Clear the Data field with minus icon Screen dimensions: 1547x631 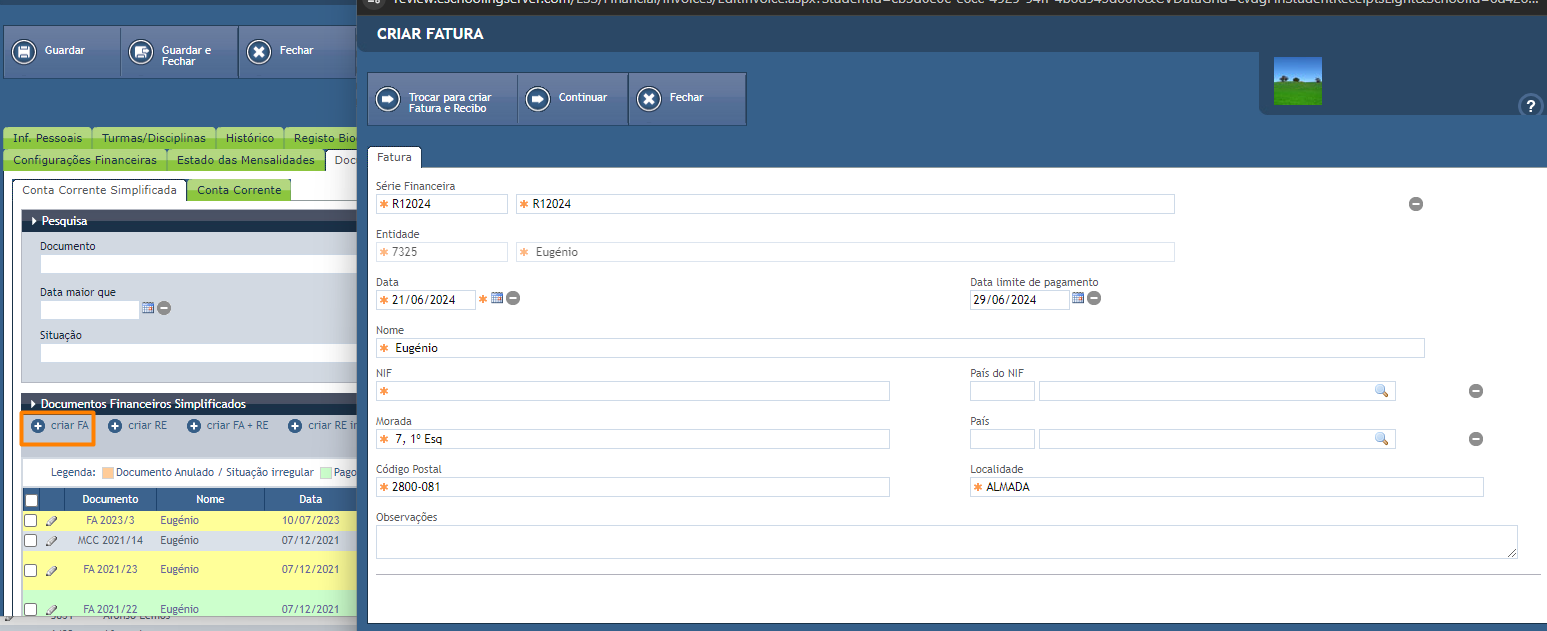(513, 298)
